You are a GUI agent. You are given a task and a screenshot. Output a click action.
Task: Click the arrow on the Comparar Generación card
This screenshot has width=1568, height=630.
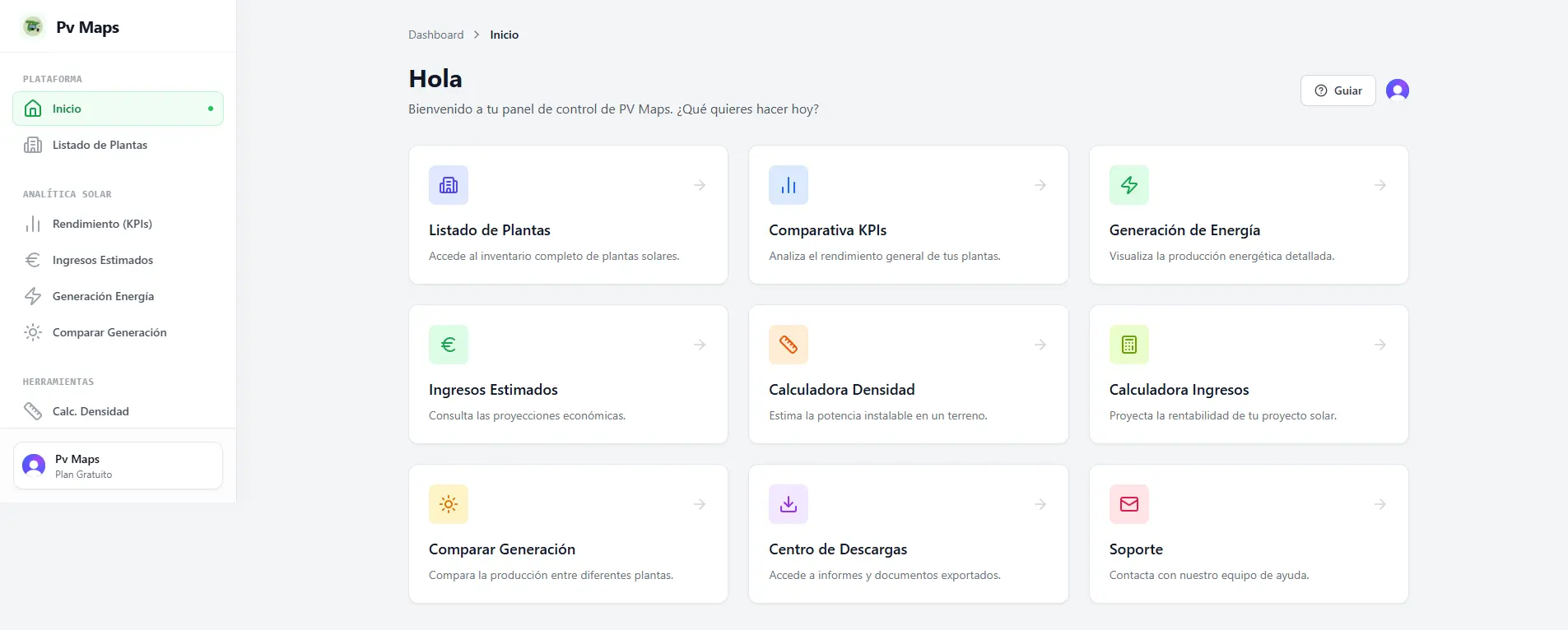pyautogui.click(x=700, y=504)
